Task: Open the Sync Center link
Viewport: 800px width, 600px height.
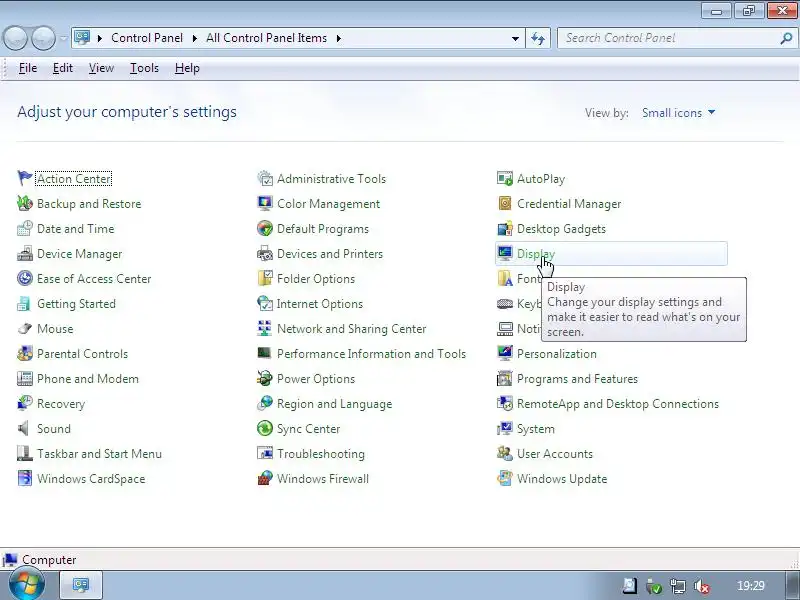Action: 308,429
